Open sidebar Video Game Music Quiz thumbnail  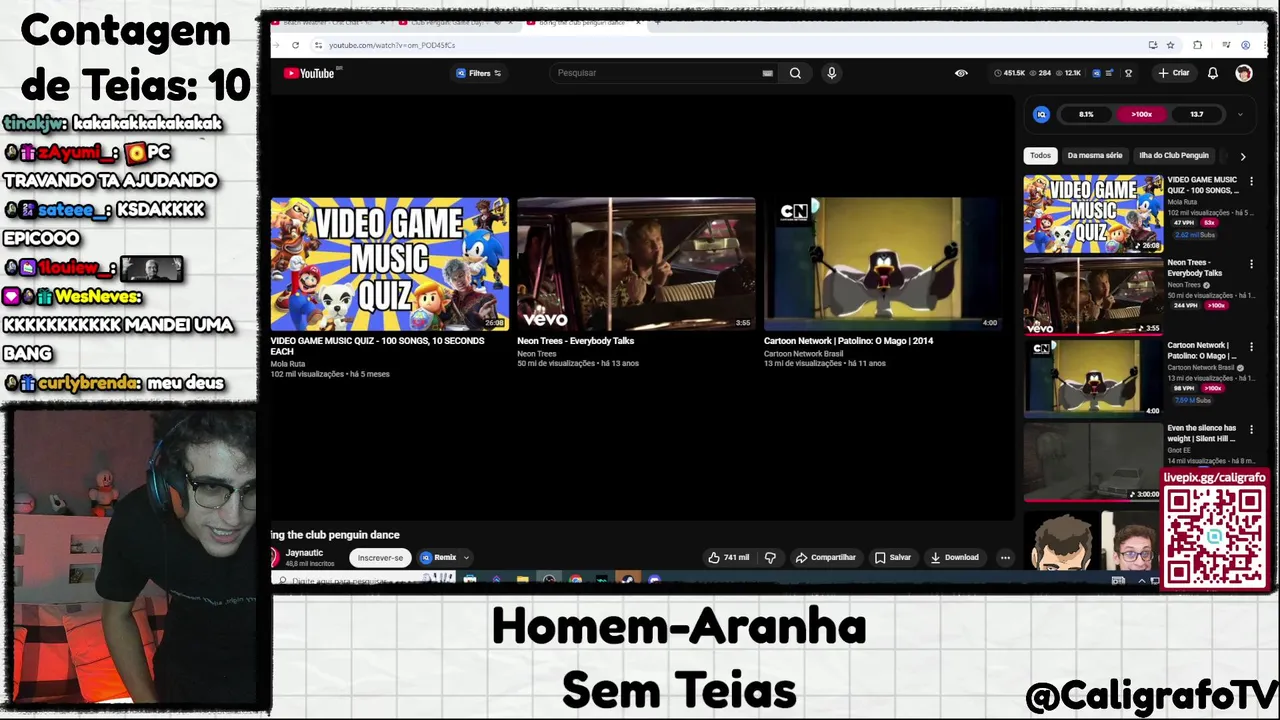[x=1093, y=213]
